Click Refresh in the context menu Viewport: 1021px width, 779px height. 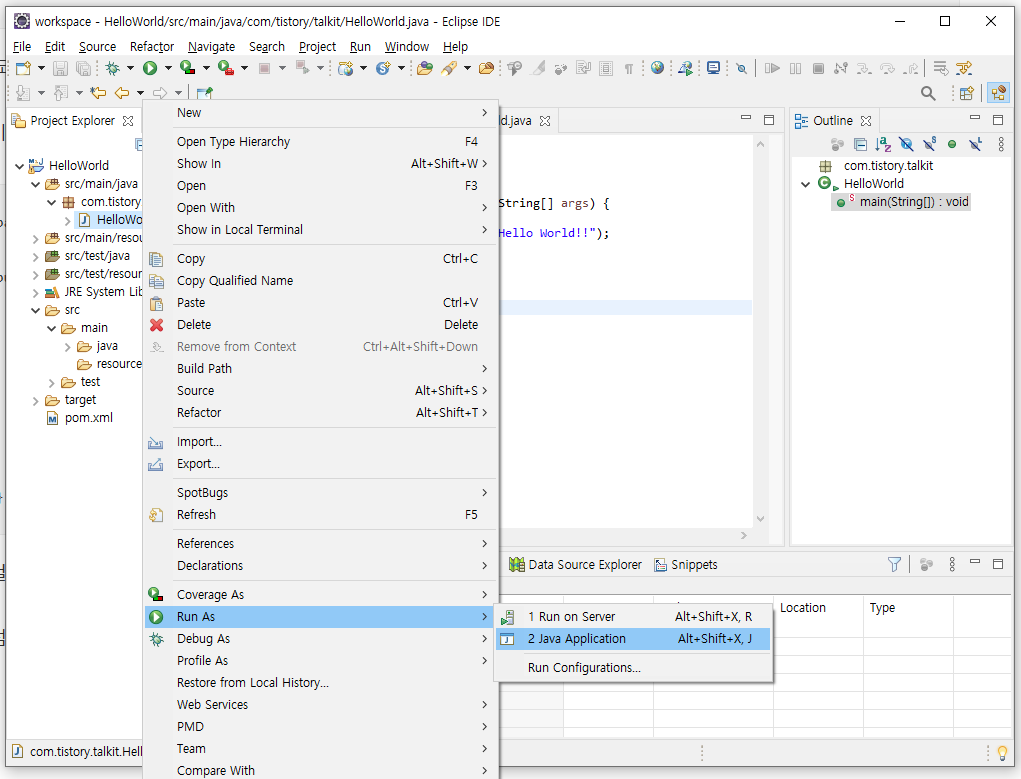tap(320, 515)
